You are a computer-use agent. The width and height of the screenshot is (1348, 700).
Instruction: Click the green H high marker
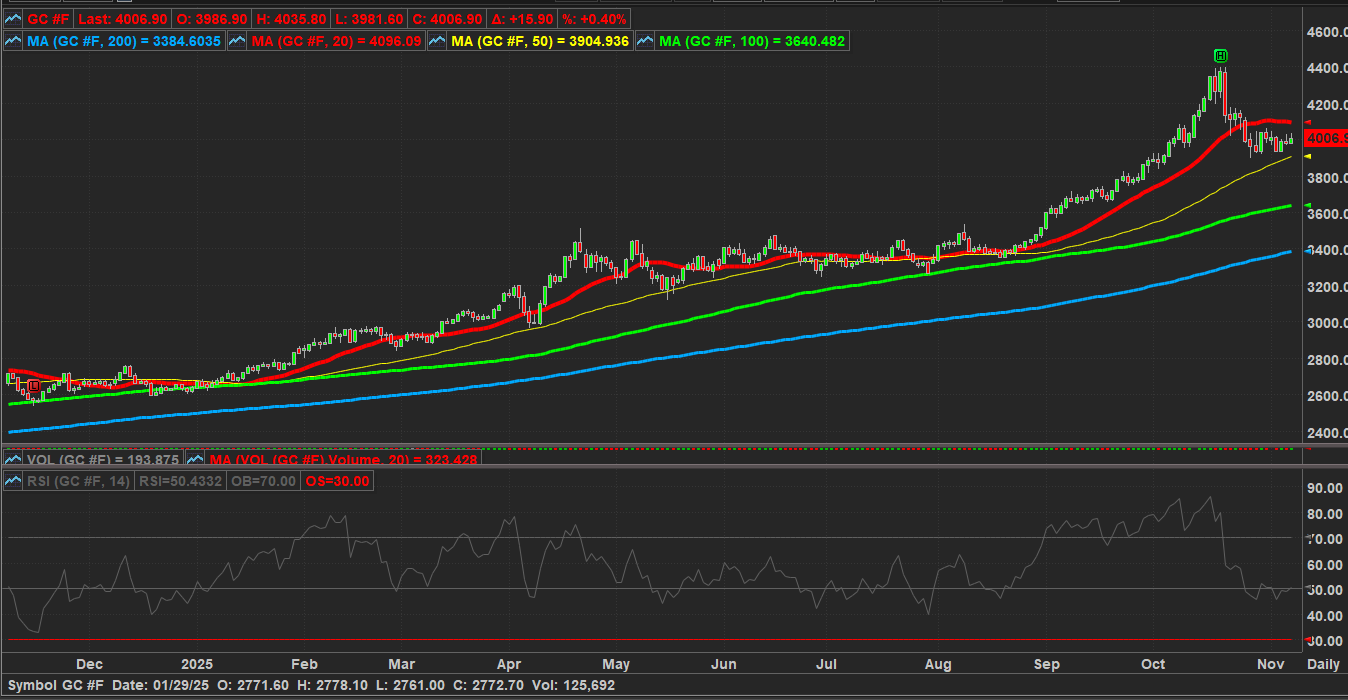[1221, 56]
